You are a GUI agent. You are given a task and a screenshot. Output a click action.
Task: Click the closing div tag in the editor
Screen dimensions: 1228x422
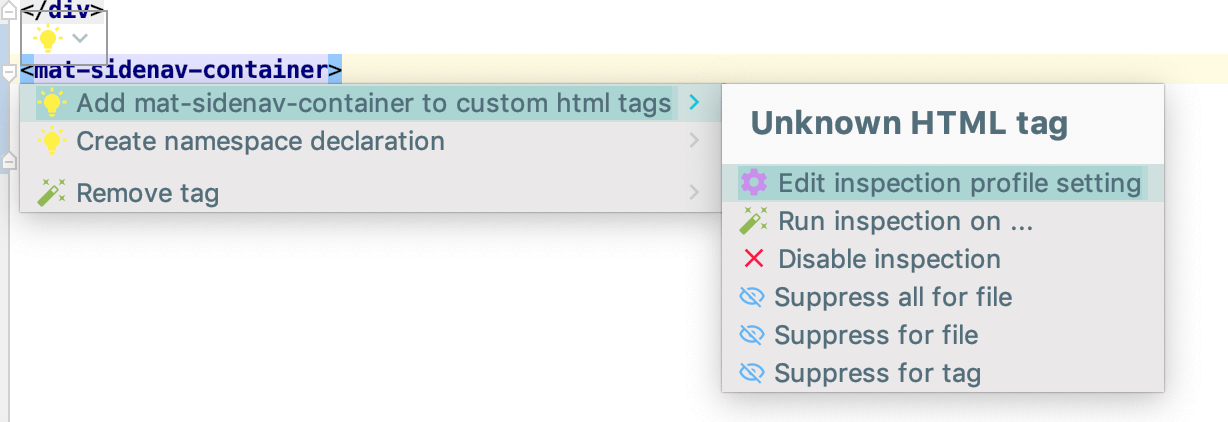coord(63,10)
